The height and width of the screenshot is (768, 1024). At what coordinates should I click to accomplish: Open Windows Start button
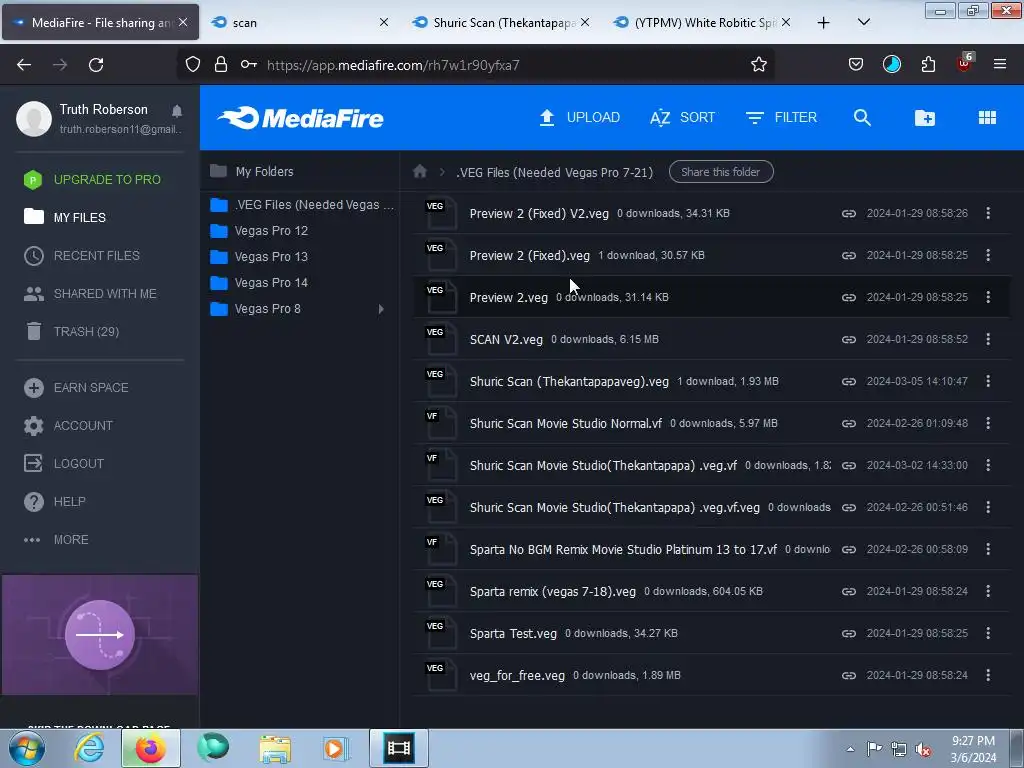click(27, 748)
